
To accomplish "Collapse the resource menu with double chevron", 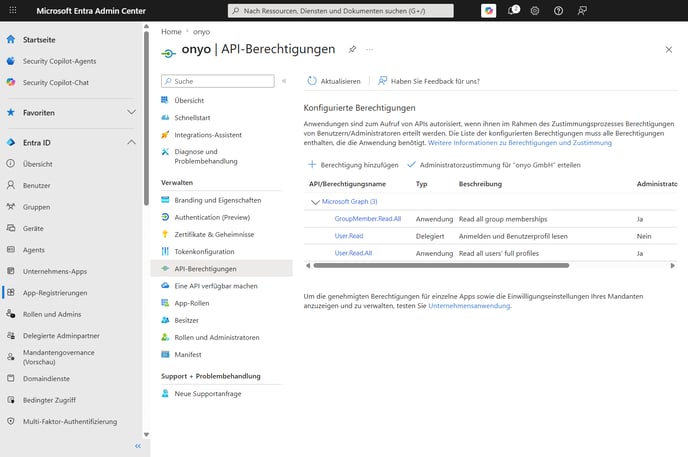I will (x=284, y=81).
